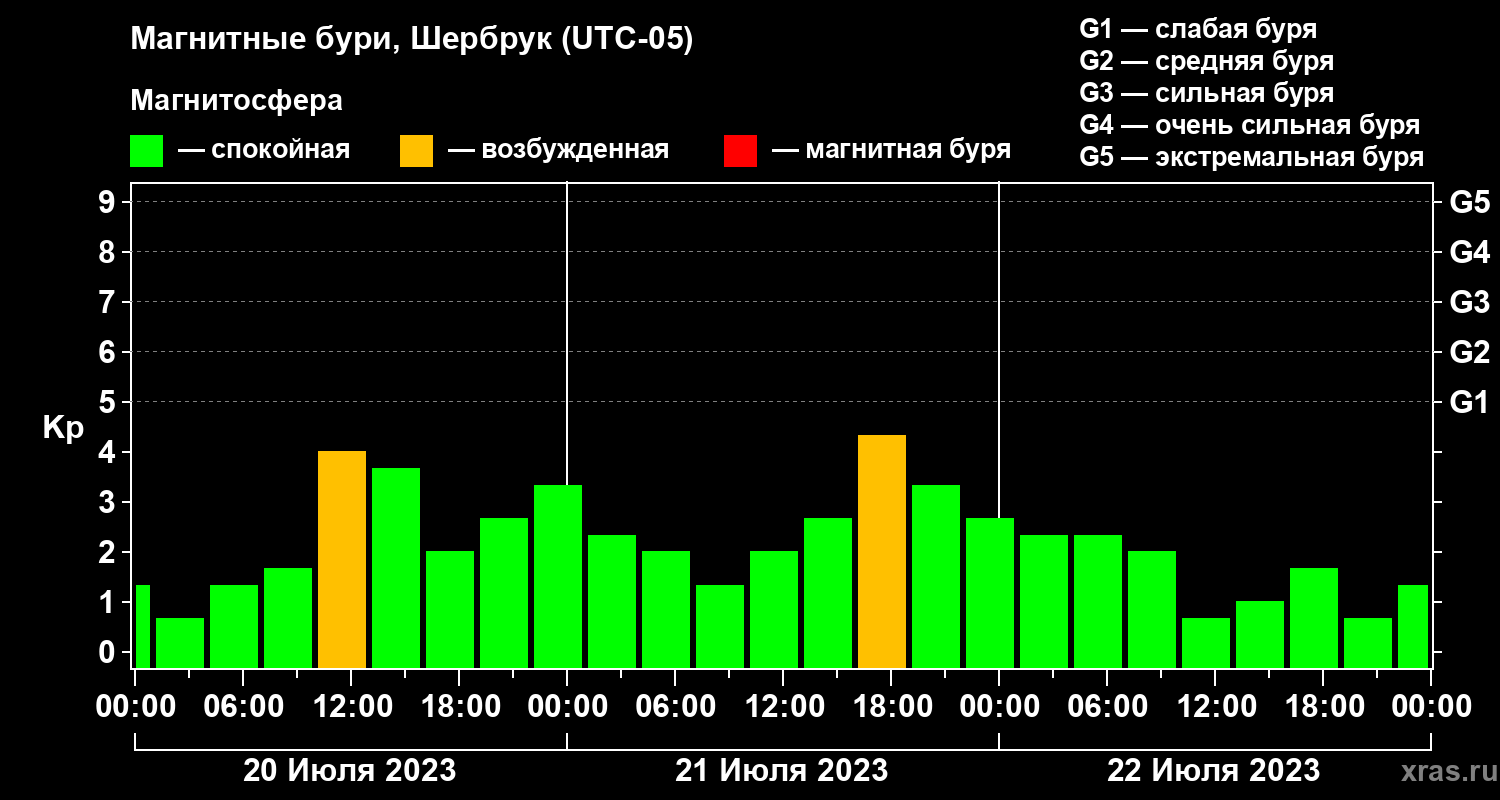Screen dimensions: 1500x800
Task: Click the orange bar on 20 Июля
Action: point(342,559)
